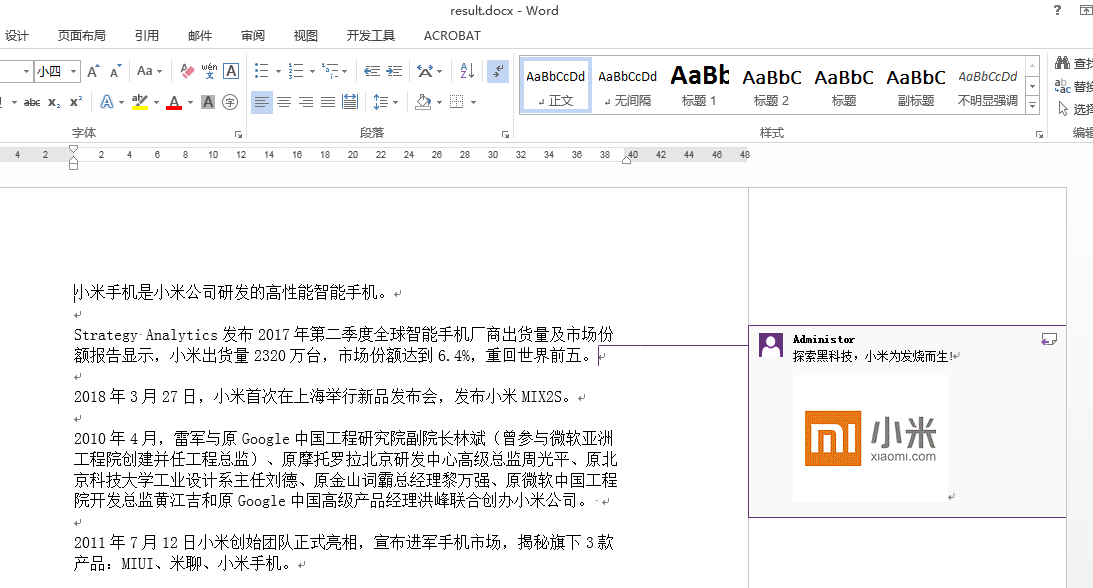
Task: Switch to the 页面布局 tab
Action: 82,36
